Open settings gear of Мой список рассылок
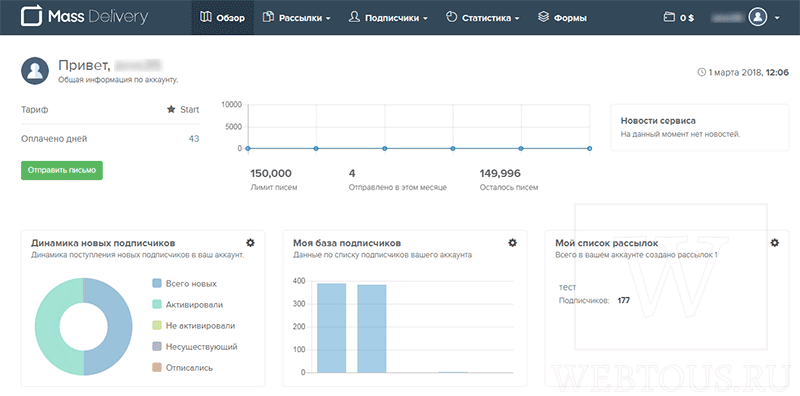800x396 pixels. pyautogui.click(x=774, y=243)
